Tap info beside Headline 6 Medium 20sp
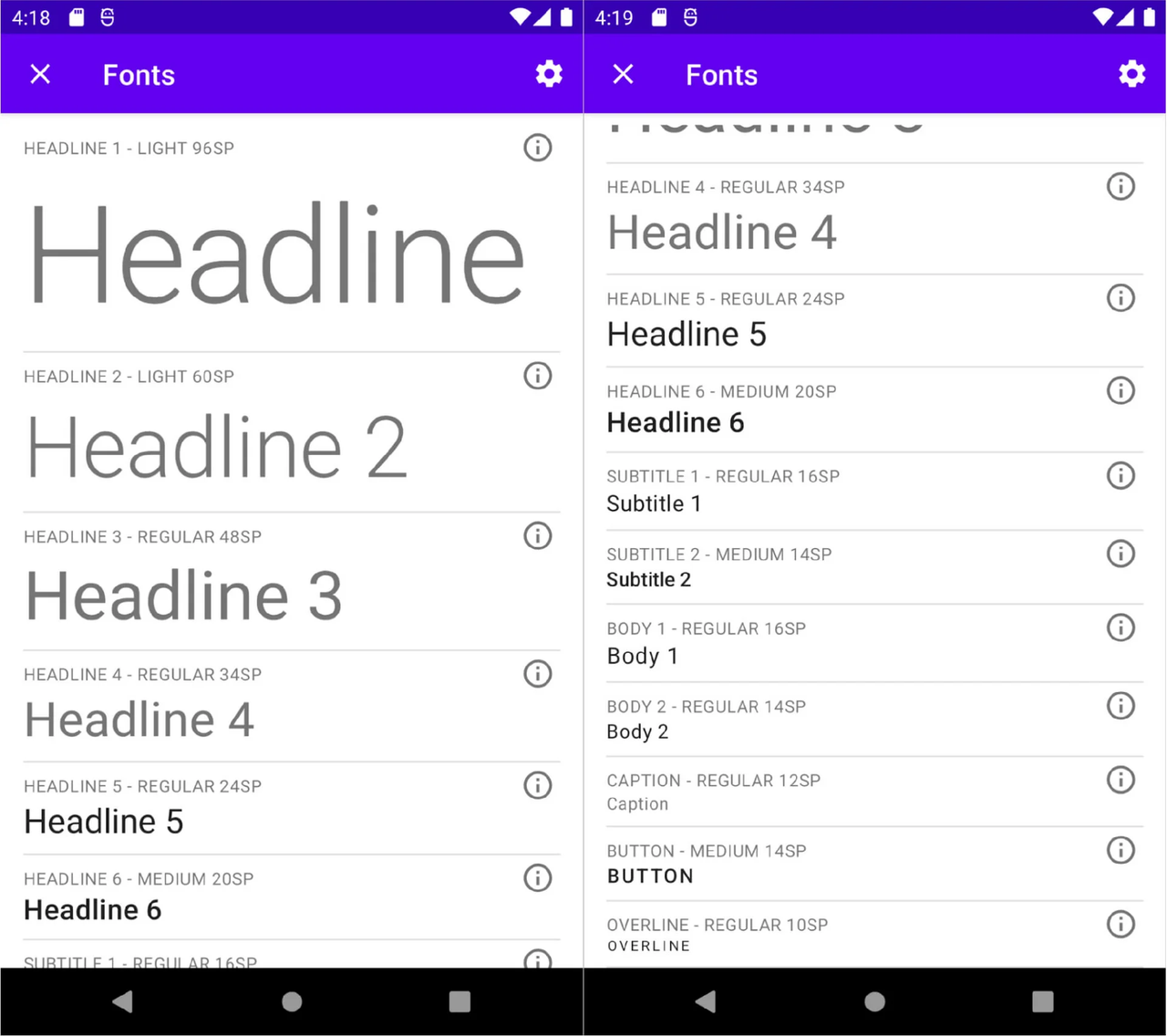Image resolution: width=1167 pixels, height=1036 pixels. [x=538, y=878]
